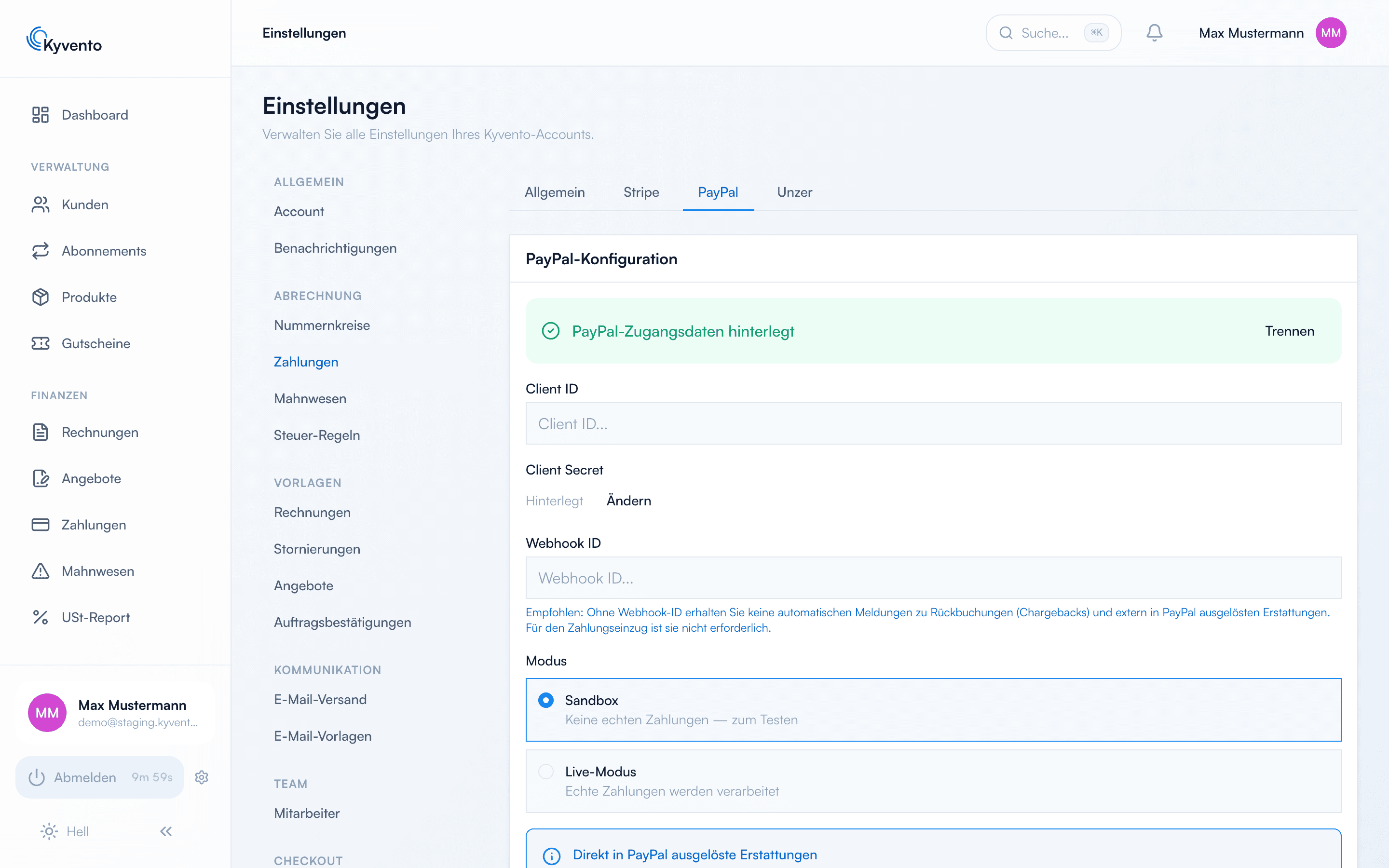Image resolution: width=1389 pixels, height=868 pixels.
Task: Open Steuer-Regeln settings
Action: [x=317, y=435]
